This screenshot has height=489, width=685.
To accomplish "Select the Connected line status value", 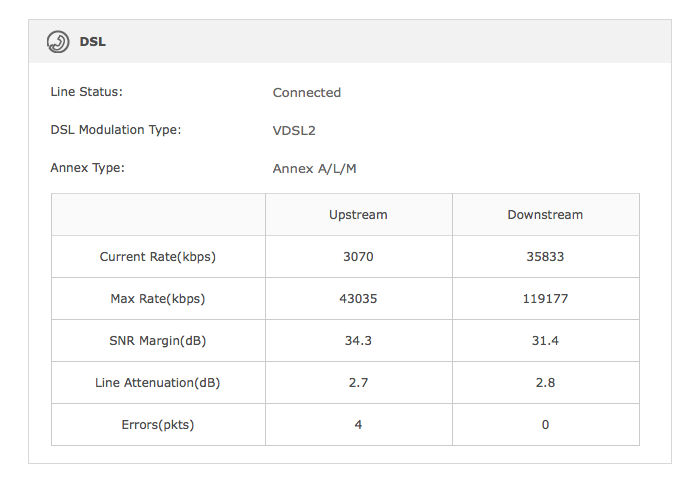I will click(307, 93).
